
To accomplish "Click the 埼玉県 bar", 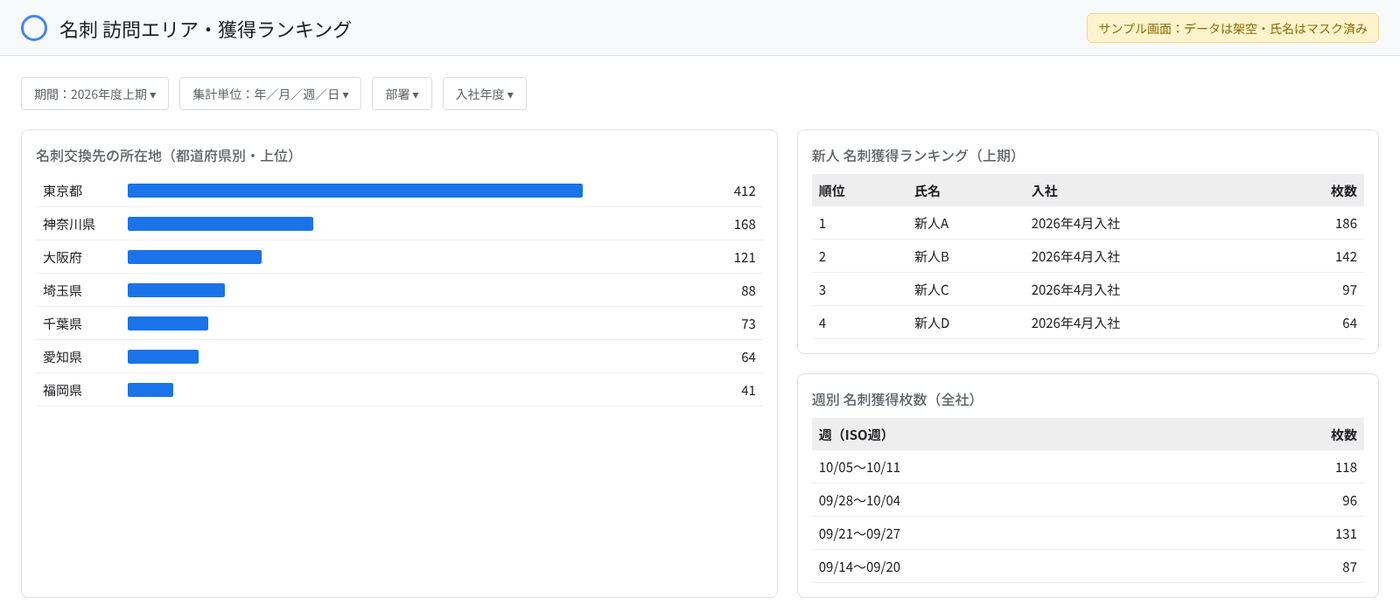I will coord(176,290).
